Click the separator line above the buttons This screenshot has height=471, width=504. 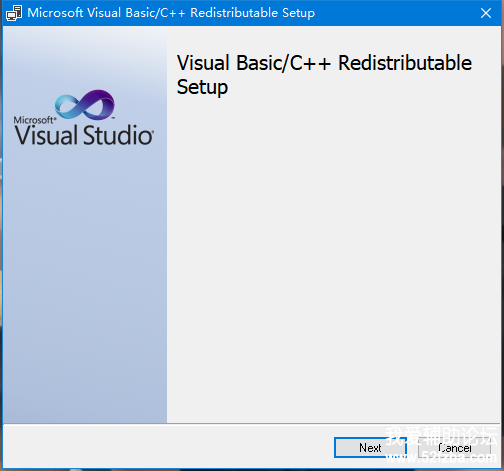pos(252,424)
